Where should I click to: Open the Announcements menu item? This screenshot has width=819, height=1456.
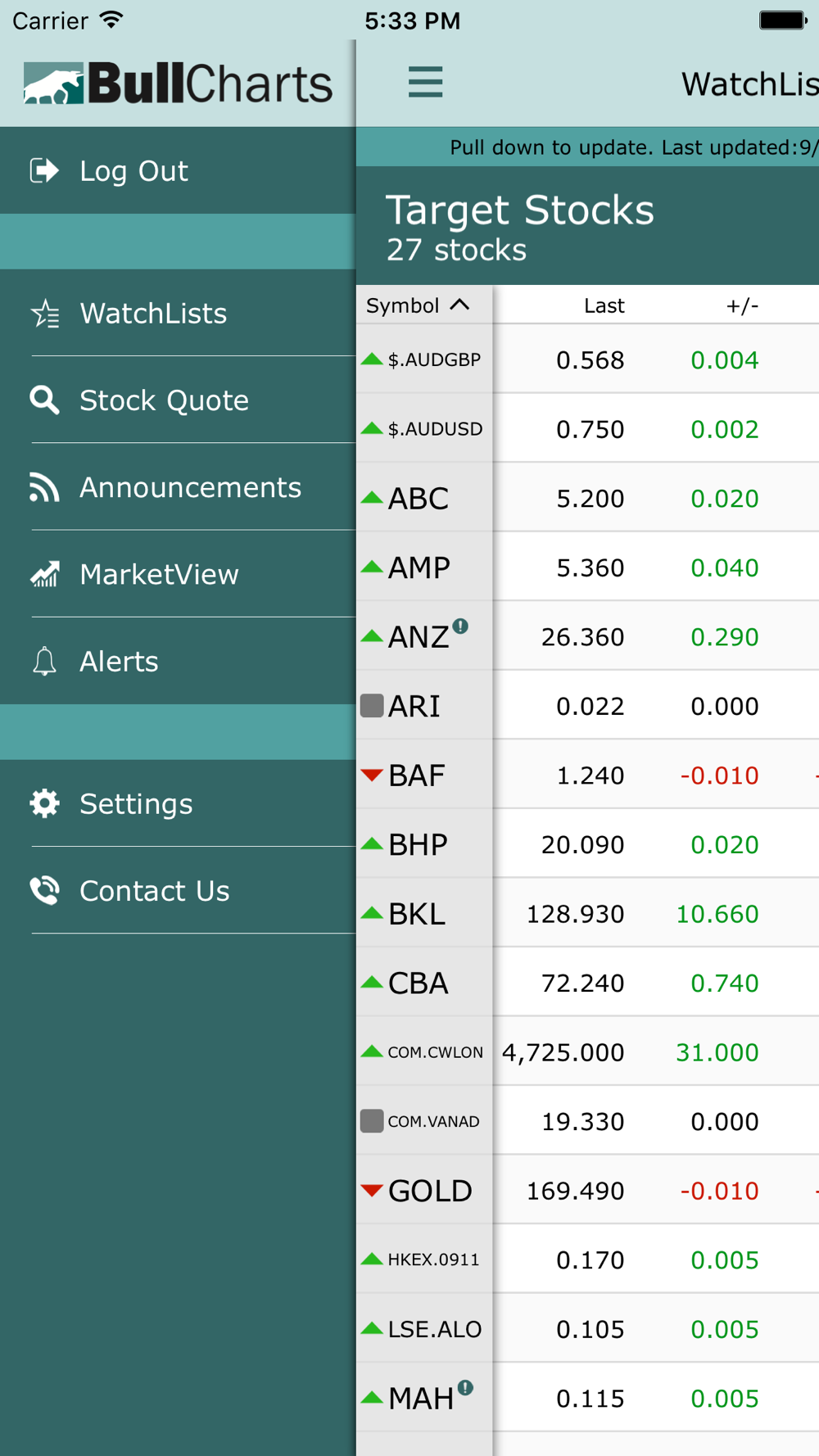[190, 487]
